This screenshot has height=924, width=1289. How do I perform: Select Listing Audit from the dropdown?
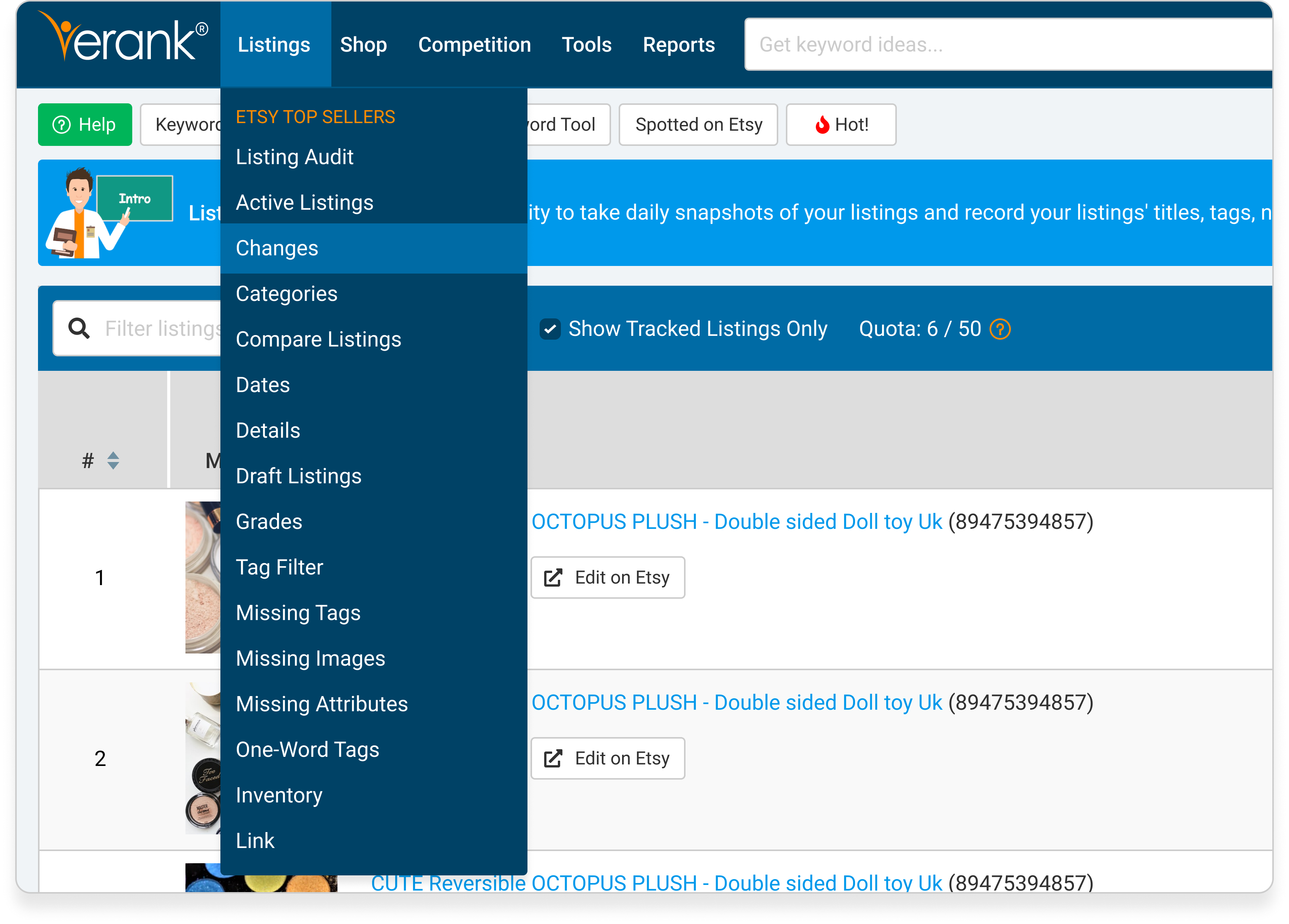click(374, 157)
